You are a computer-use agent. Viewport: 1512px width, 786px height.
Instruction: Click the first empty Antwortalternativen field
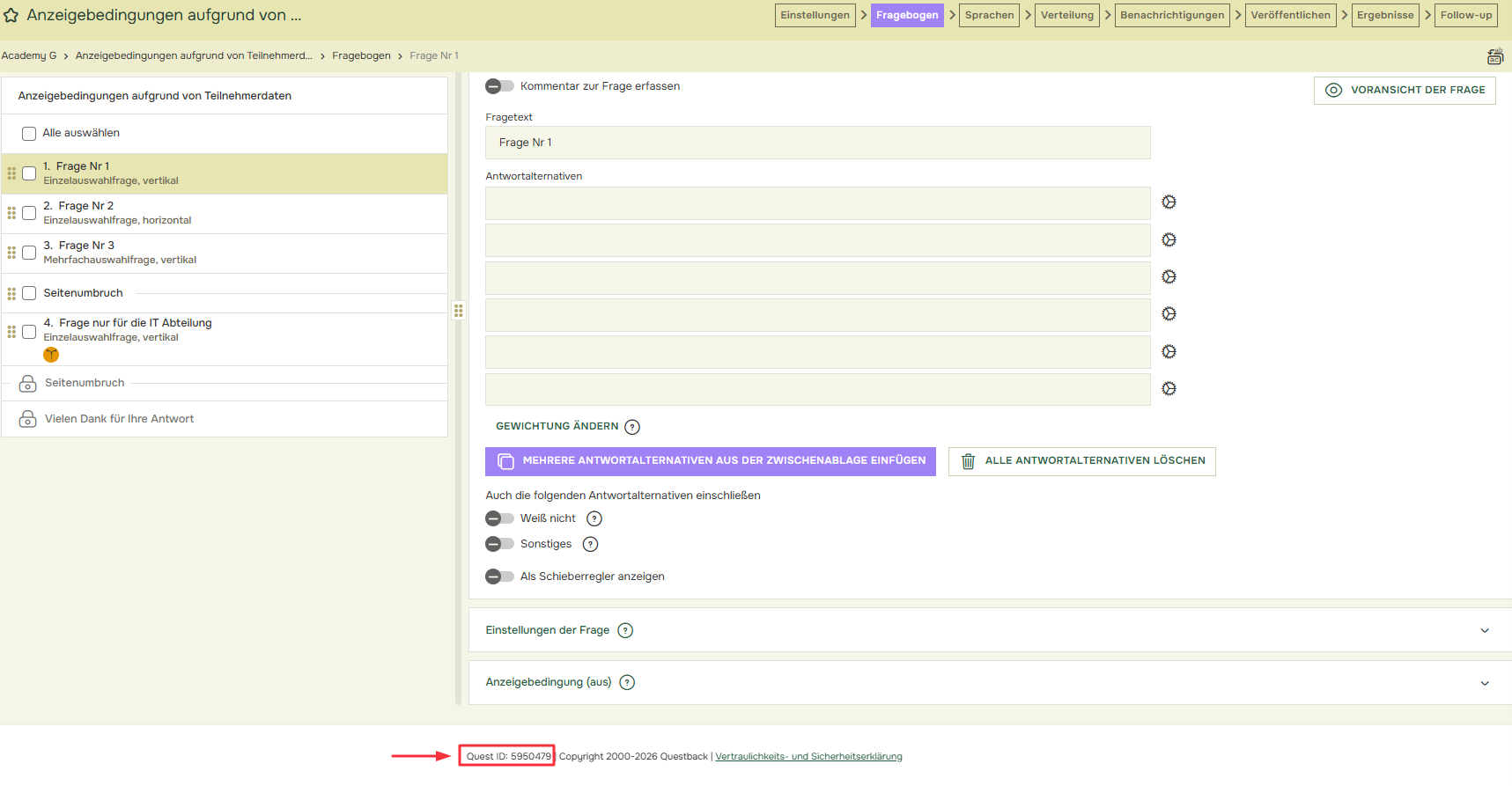[x=818, y=203]
